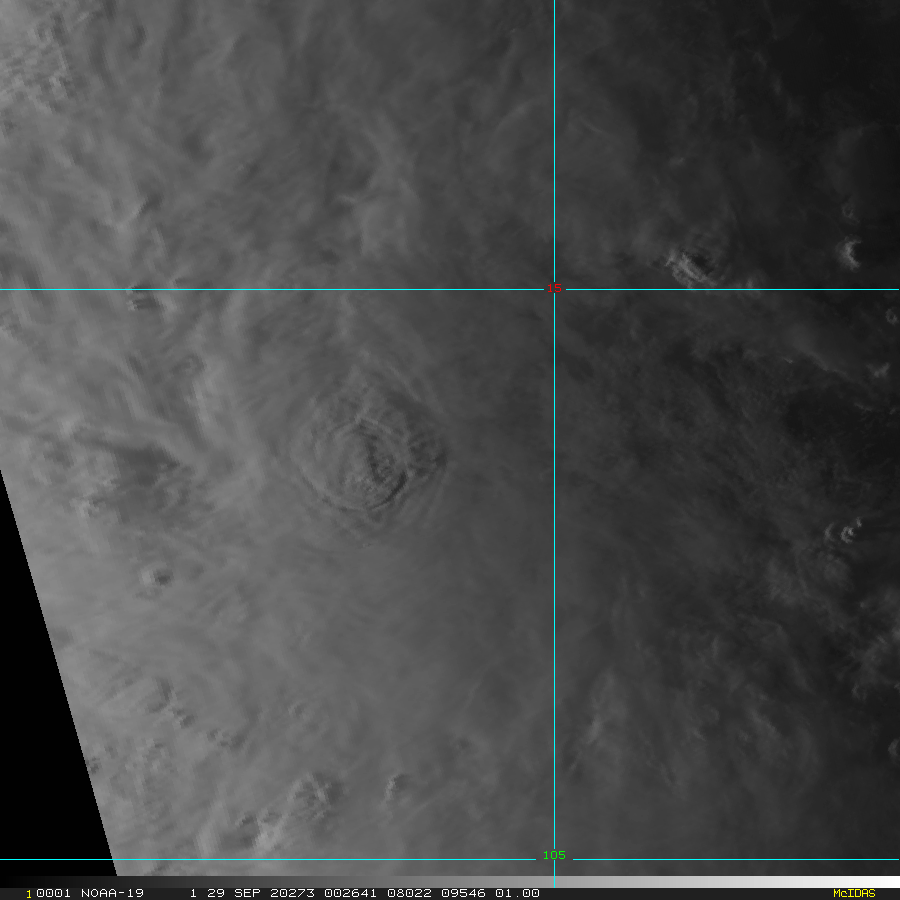This screenshot has height=900, width=900.
Task: Click the "002641" time value
Action: point(350,893)
